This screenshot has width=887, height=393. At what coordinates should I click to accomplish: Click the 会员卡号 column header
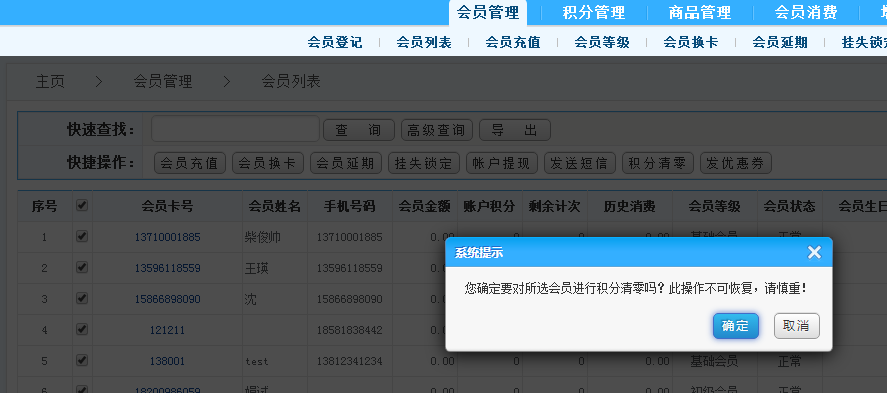click(x=167, y=206)
